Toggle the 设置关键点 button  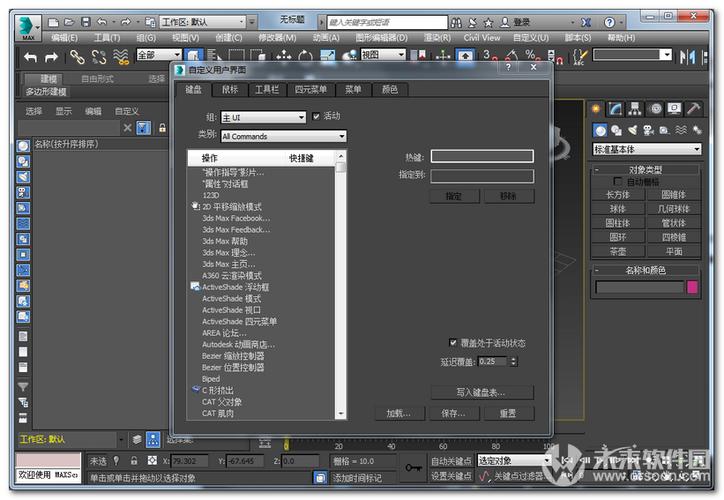coord(451,476)
